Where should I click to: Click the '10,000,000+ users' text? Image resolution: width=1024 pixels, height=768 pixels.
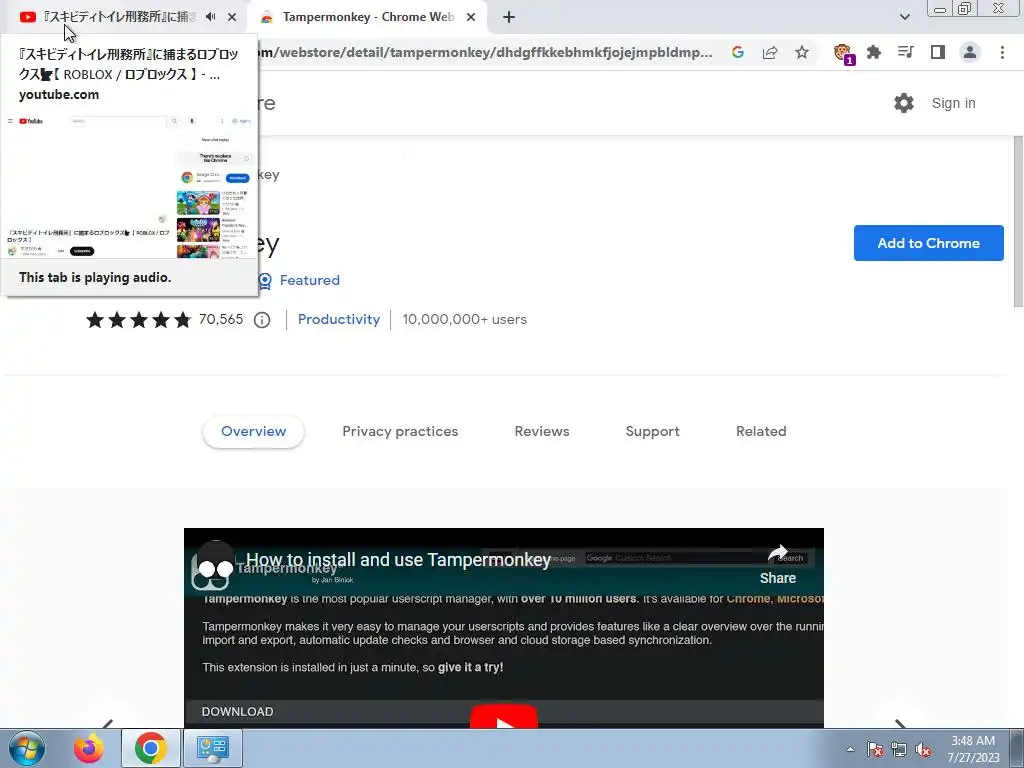point(464,319)
